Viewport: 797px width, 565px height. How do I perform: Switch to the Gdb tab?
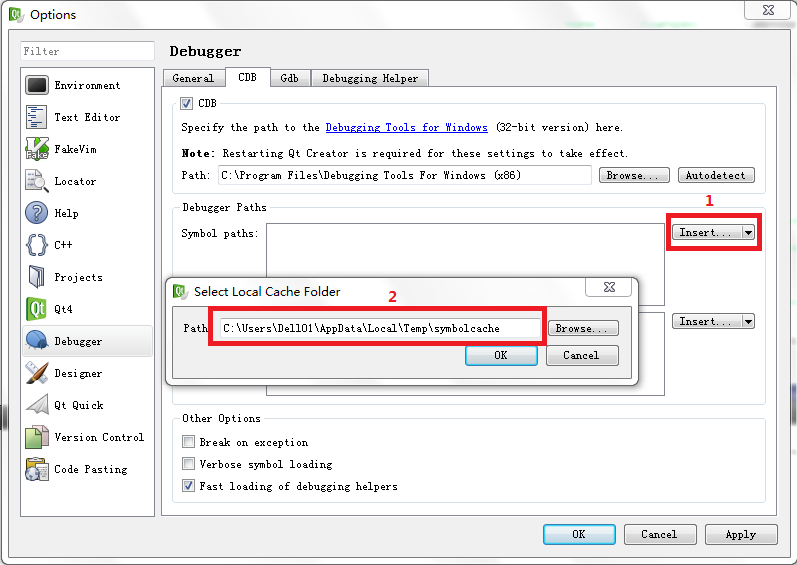289,78
